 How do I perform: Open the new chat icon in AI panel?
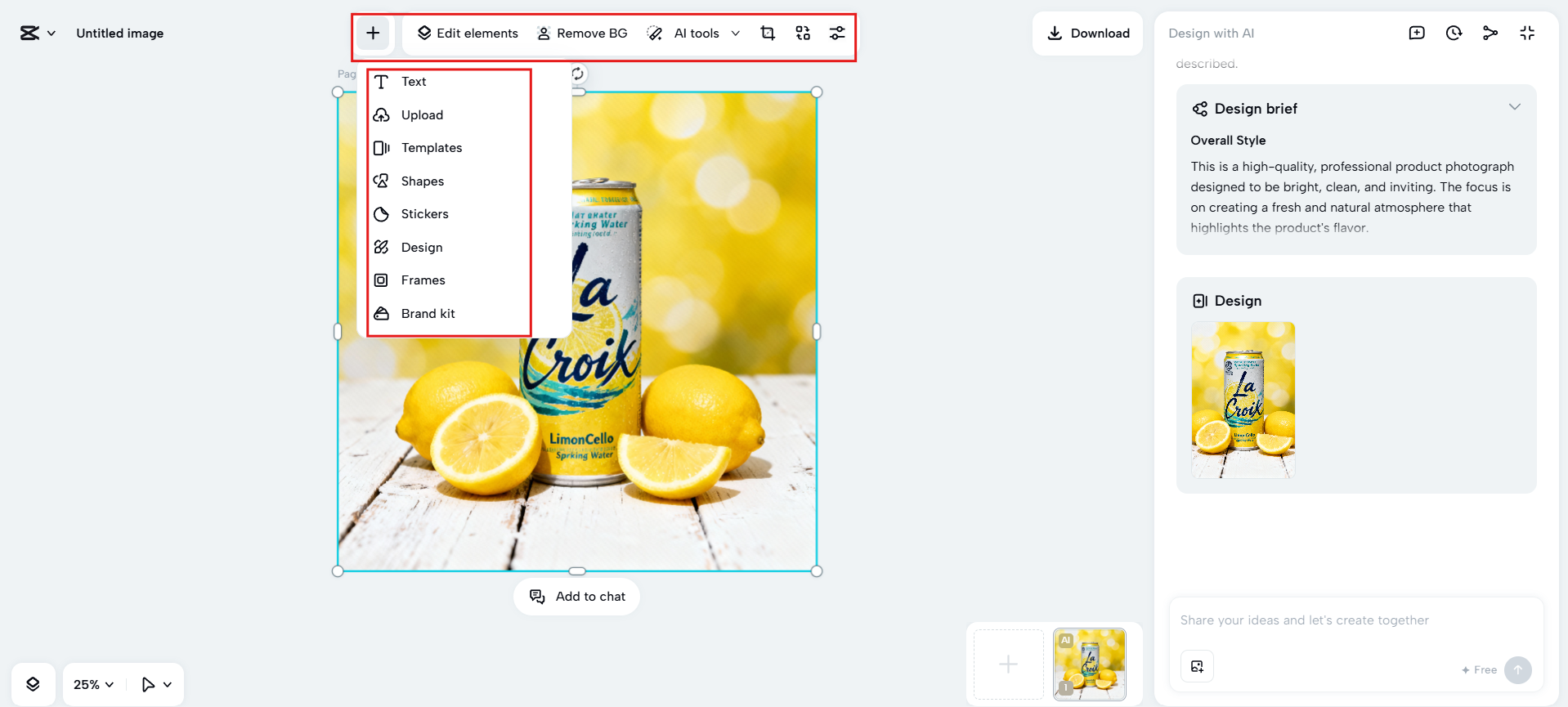[1417, 34]
